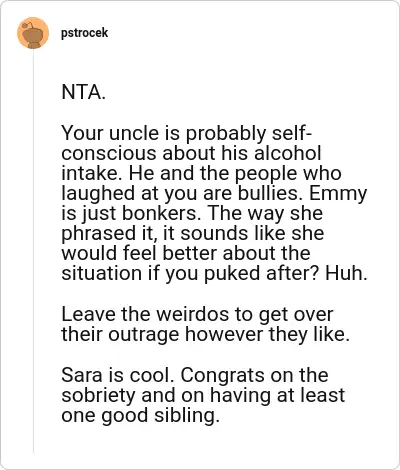400x470 pixels.
Task: Click the word "weirdos" in the third paragraph
Action: 191,314
